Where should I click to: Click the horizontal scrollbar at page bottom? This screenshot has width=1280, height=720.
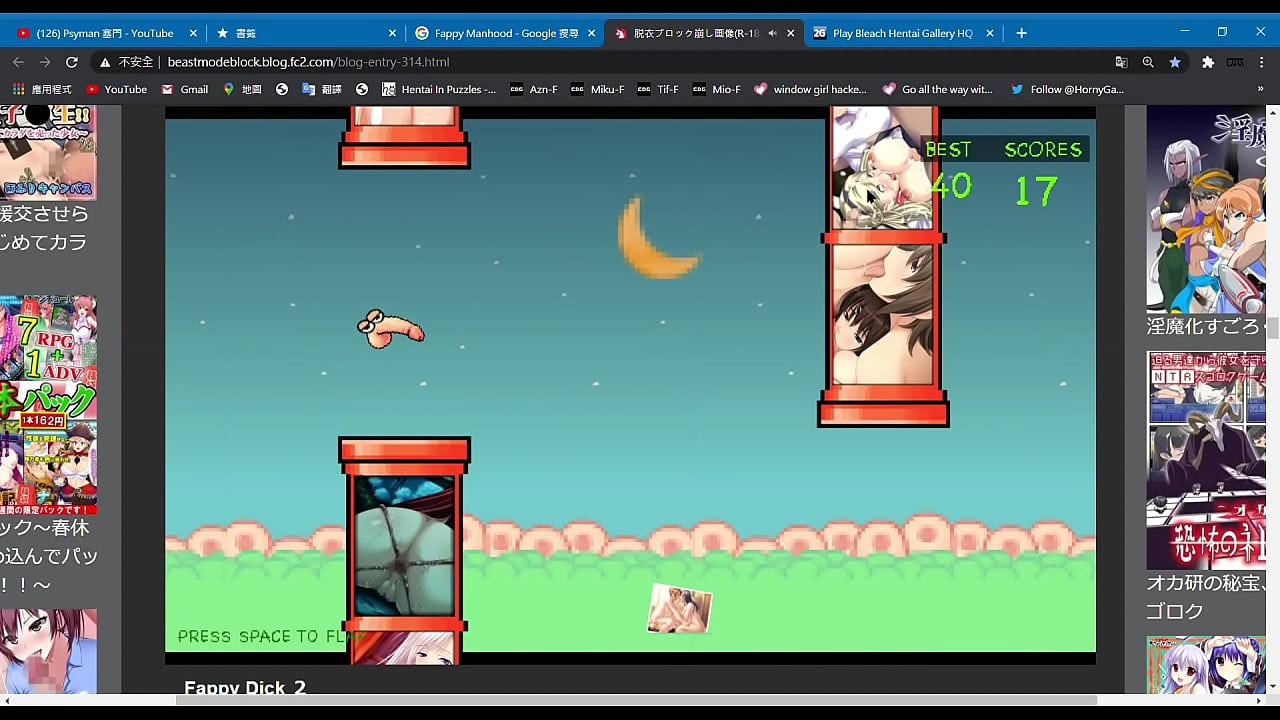tap(636, 700)
